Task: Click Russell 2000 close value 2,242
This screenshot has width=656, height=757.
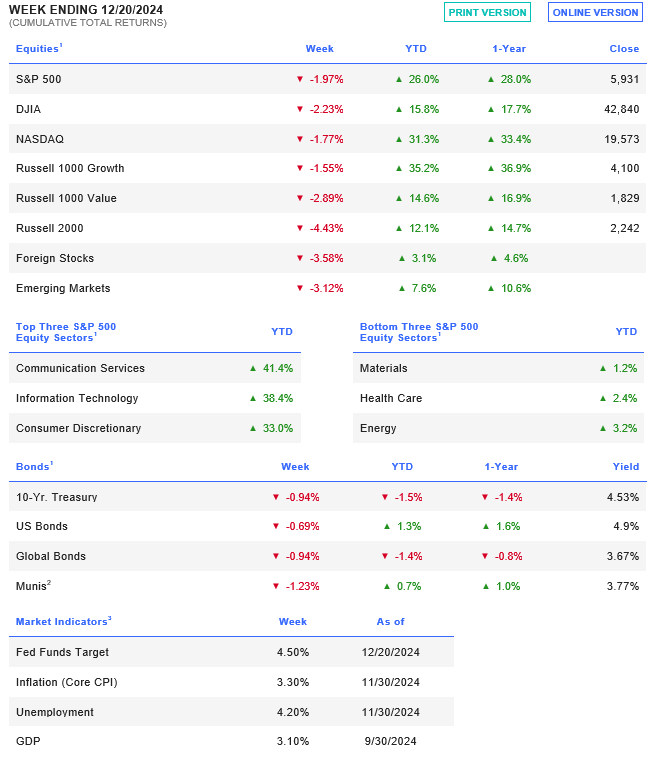Action: (x=625, y=228)
